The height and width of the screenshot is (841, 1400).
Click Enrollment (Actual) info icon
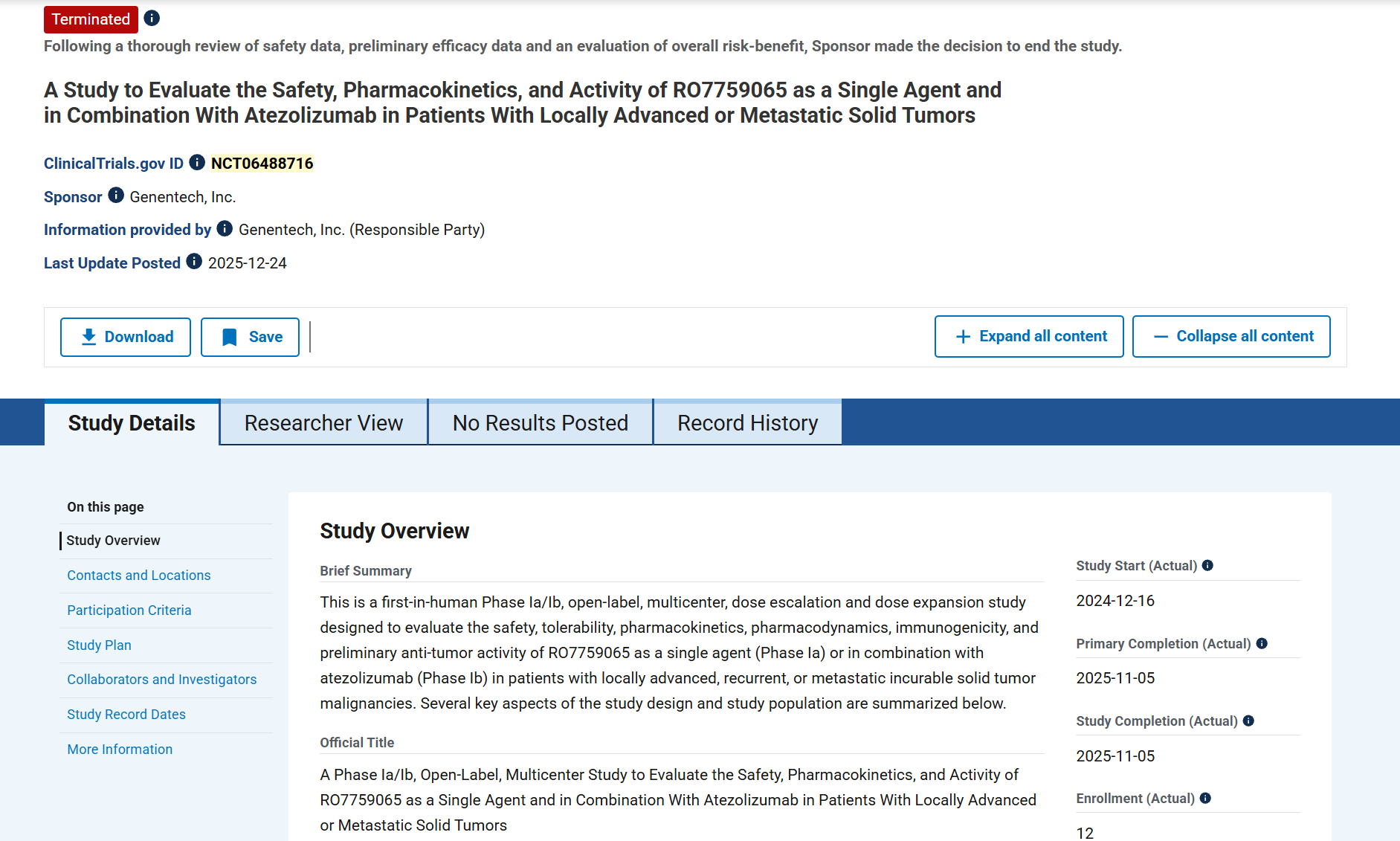point(1205,798)
